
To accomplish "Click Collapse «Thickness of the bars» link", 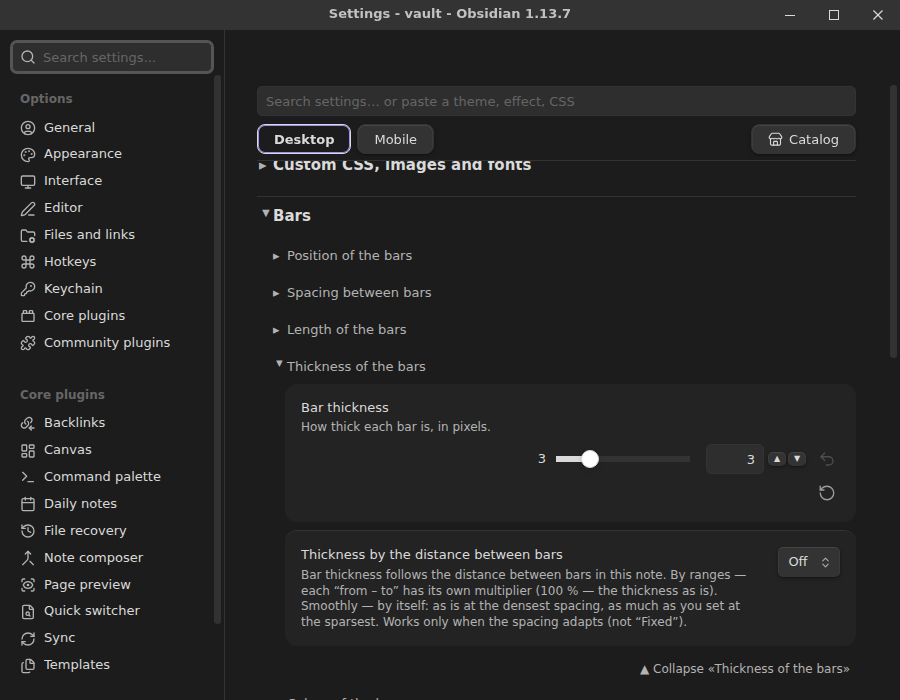I will tap(744, 669).
